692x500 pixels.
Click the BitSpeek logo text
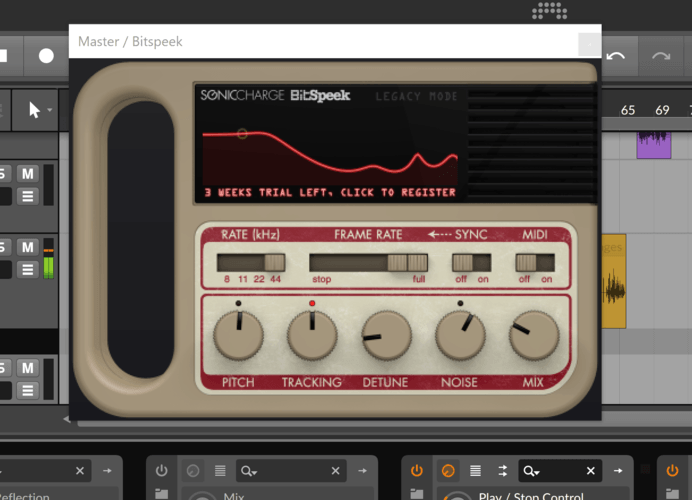coord(320,95)
